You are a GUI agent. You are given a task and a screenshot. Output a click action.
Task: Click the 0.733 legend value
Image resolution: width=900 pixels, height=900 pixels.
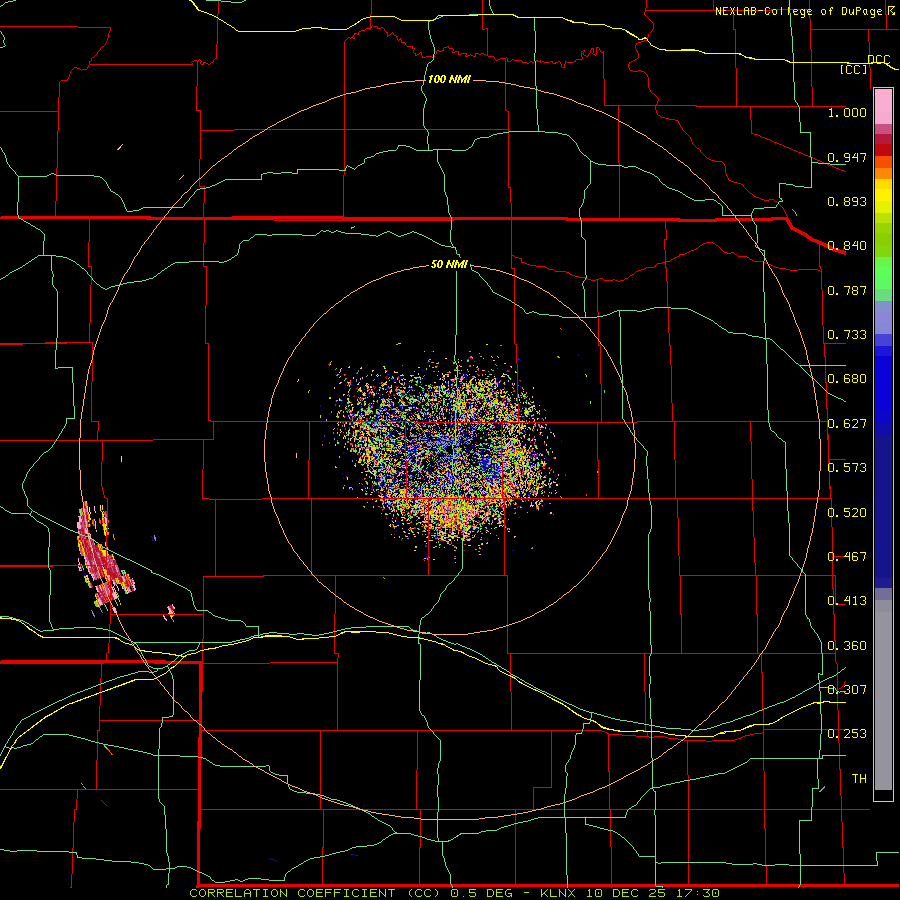click(847, 334)
